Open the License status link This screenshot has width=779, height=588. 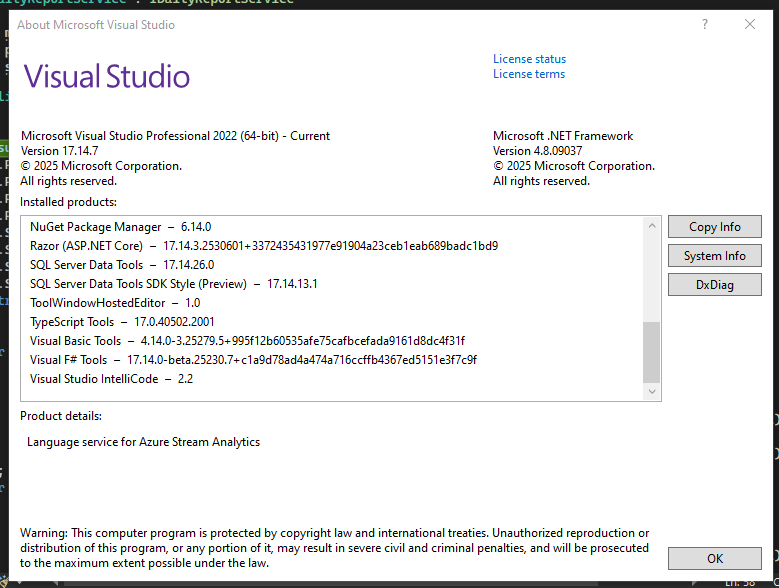pos(529,59)
